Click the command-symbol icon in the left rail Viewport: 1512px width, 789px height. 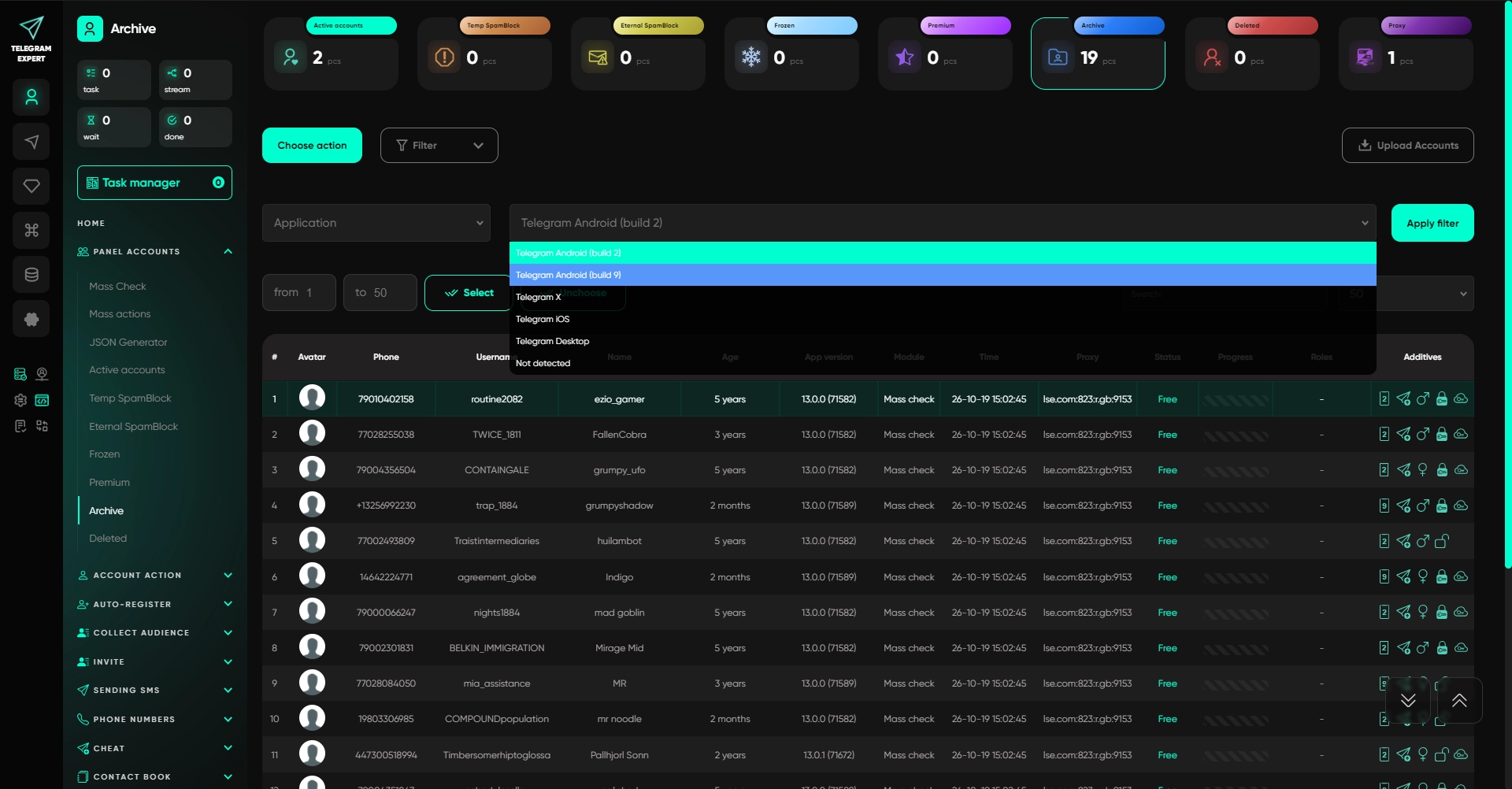click(x=31, y=230)
